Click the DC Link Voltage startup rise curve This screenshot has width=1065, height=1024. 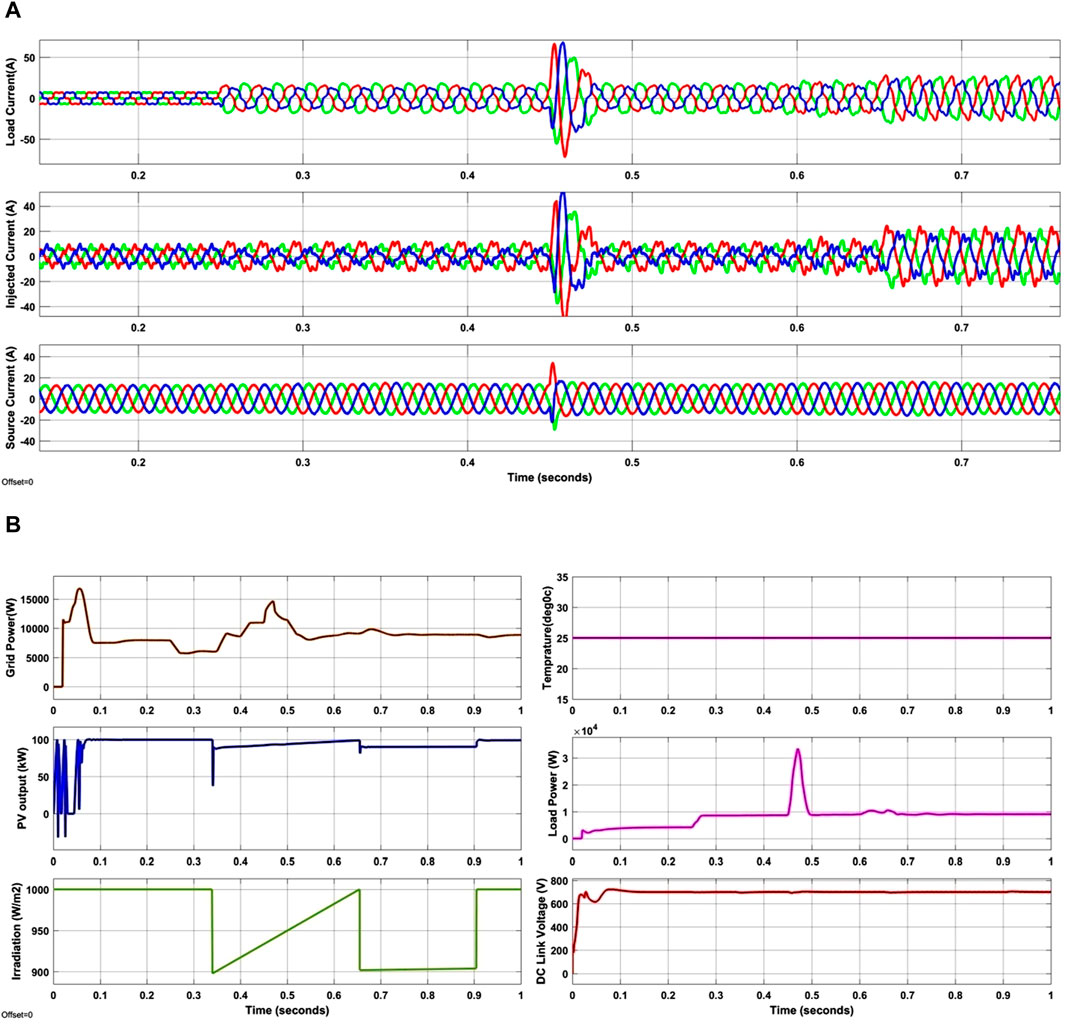pos(576,934)
